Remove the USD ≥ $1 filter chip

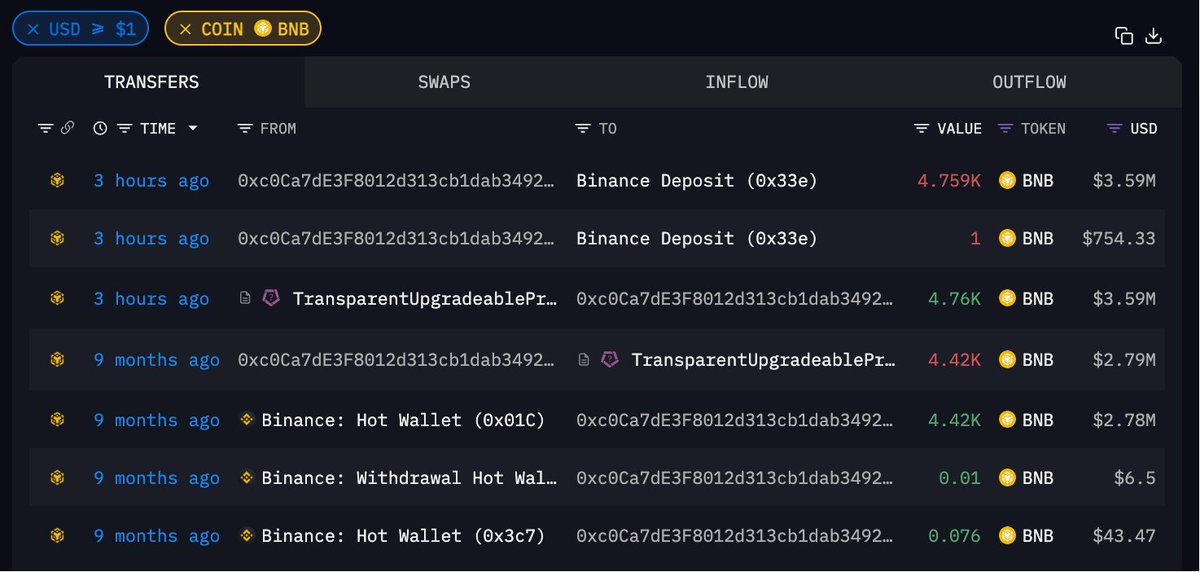tap(33, 29)
